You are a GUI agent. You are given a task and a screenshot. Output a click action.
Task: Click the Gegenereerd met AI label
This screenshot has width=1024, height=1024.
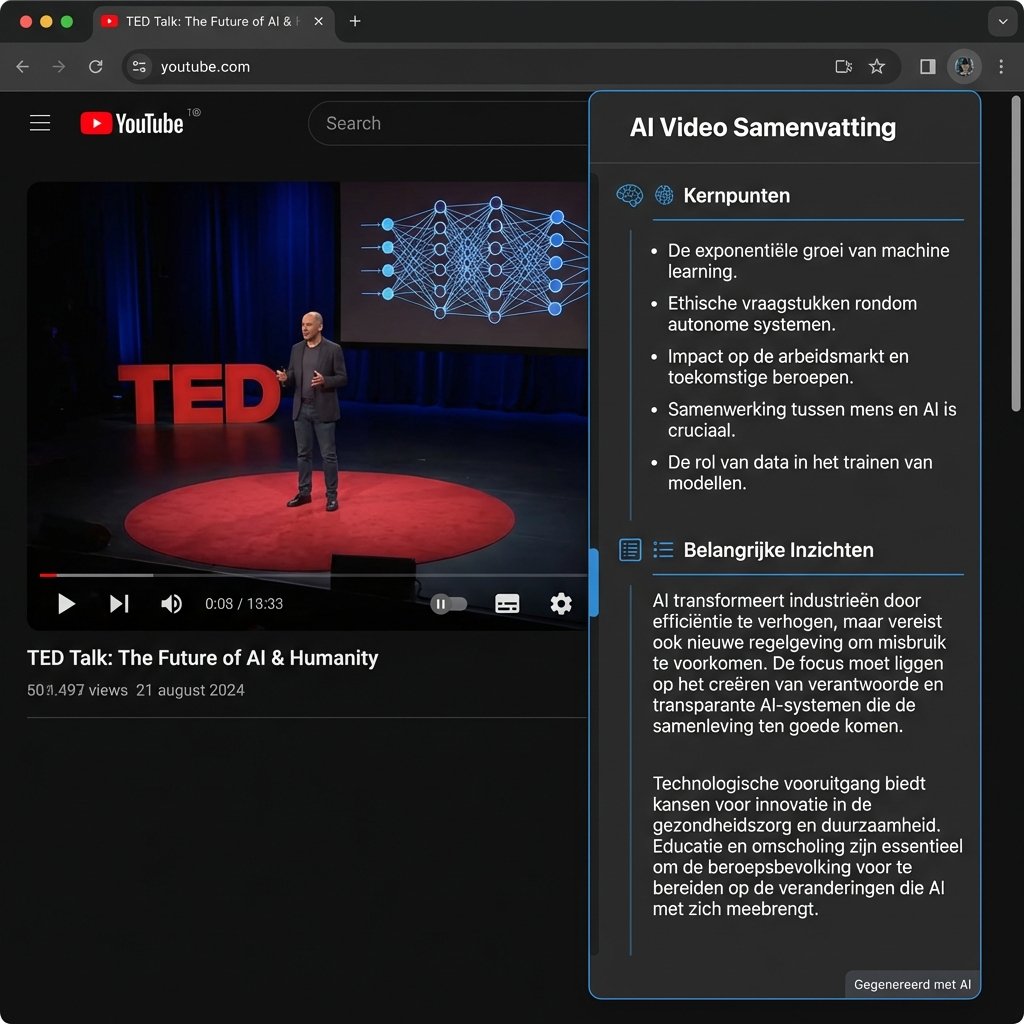pyautogui.click(x=912, y=984)
